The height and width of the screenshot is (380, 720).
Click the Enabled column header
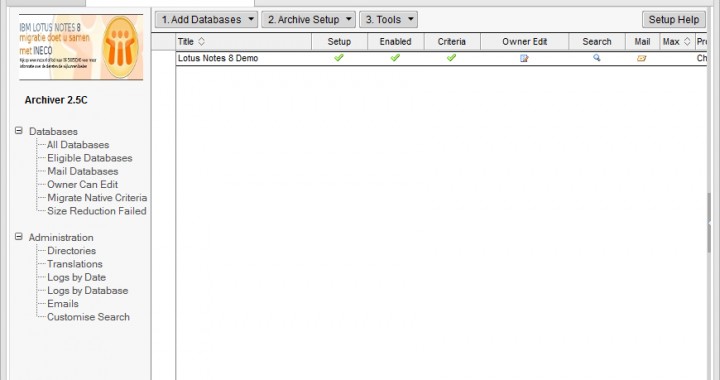[395, 42]
